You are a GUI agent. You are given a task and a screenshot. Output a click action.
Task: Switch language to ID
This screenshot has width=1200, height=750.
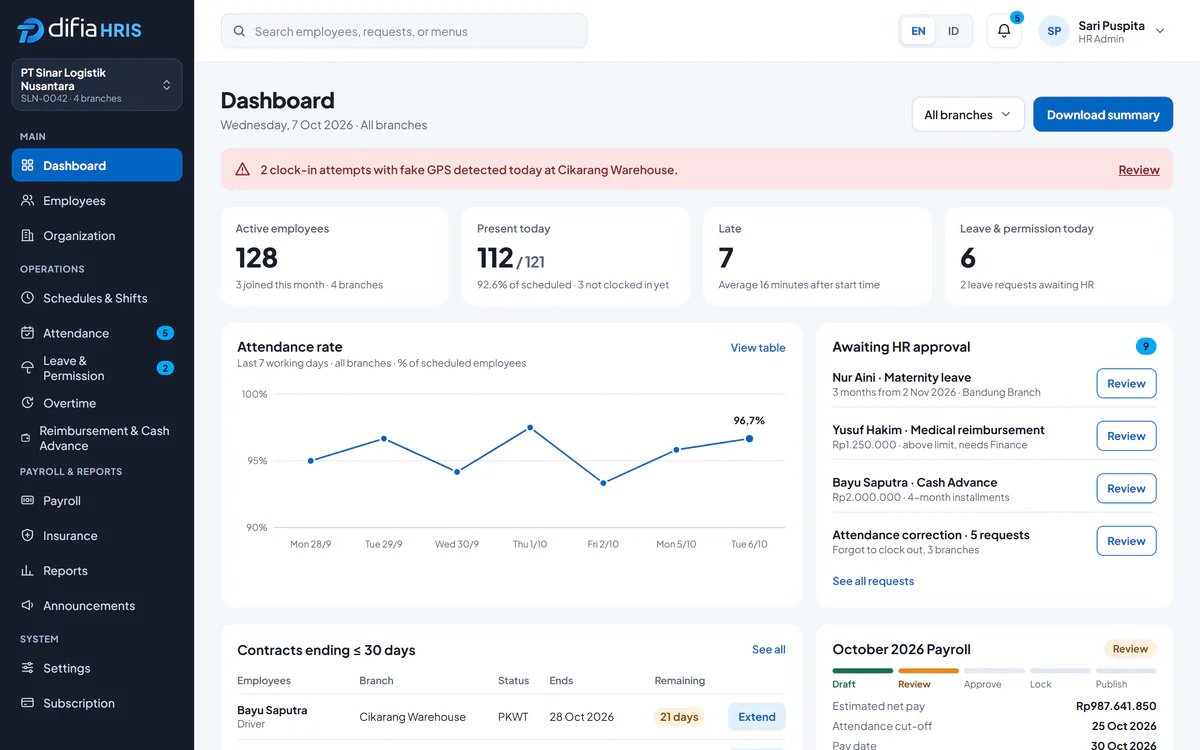tap(953, 31)
